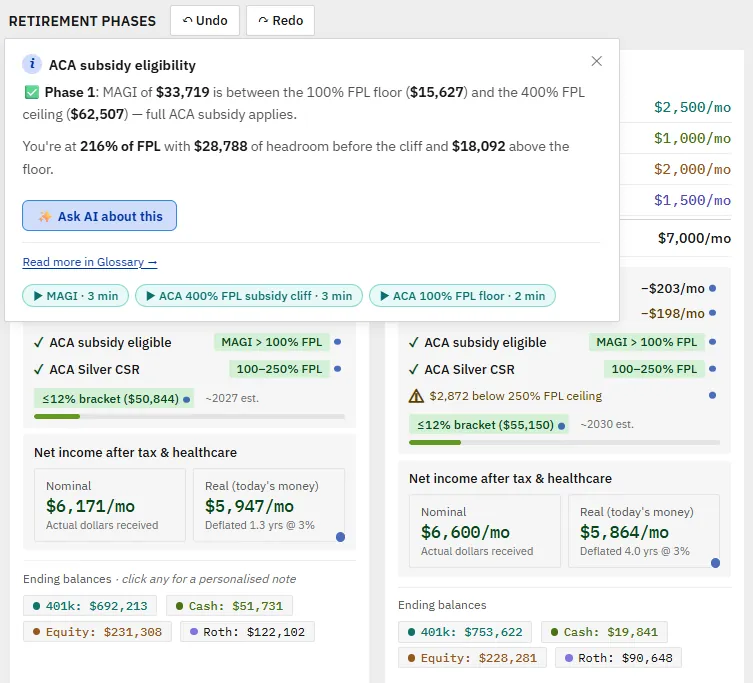Click the green Phase 1 checkmark icon
Screen dimensions: 753x683
(32, 92)
